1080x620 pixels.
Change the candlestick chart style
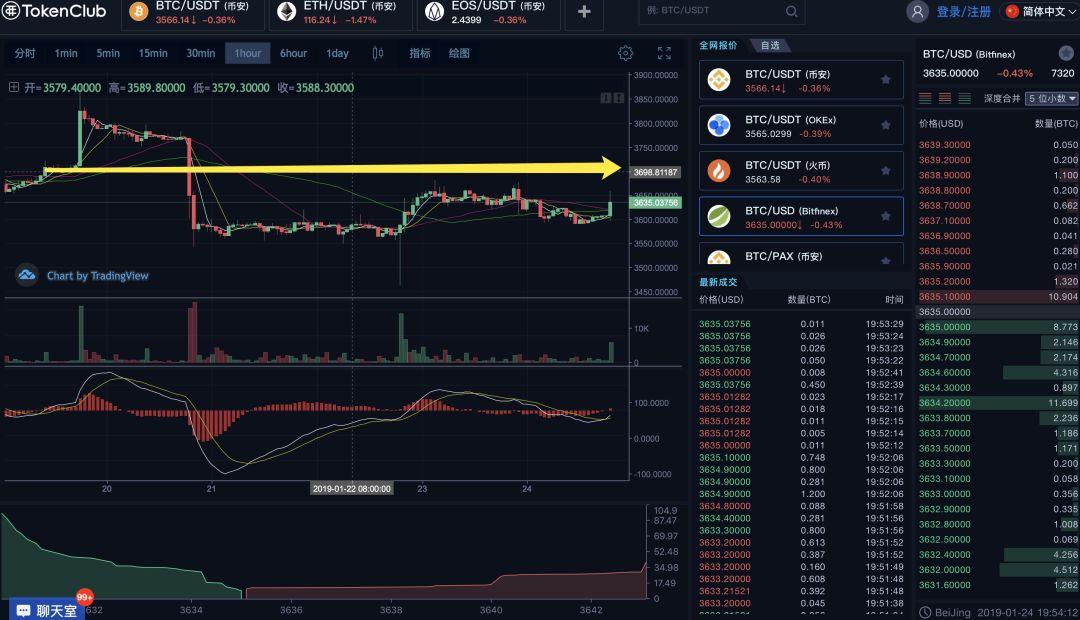[377, 53]
